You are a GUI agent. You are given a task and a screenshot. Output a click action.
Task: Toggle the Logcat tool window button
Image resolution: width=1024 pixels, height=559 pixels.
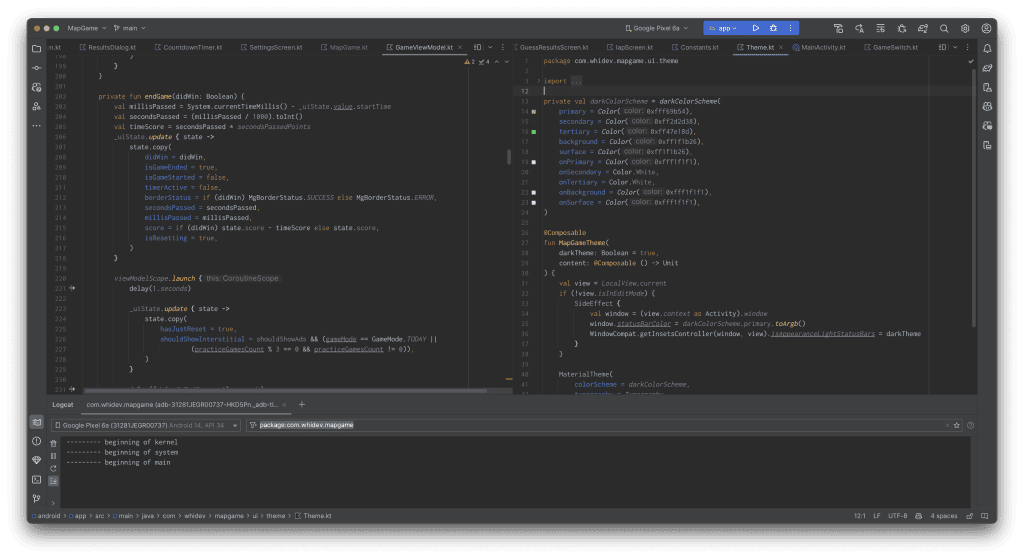point(36,423)
